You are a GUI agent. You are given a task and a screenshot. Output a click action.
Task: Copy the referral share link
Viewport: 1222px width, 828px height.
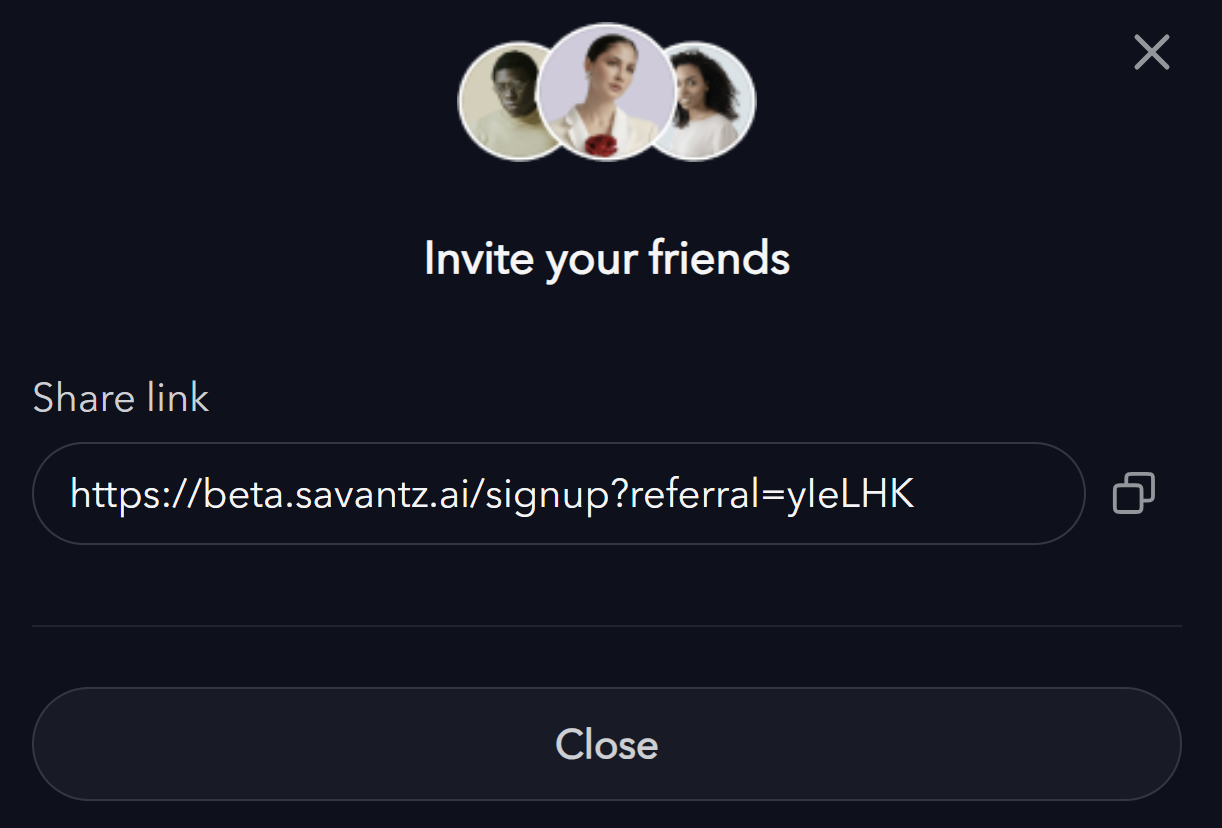[1134, 493]
